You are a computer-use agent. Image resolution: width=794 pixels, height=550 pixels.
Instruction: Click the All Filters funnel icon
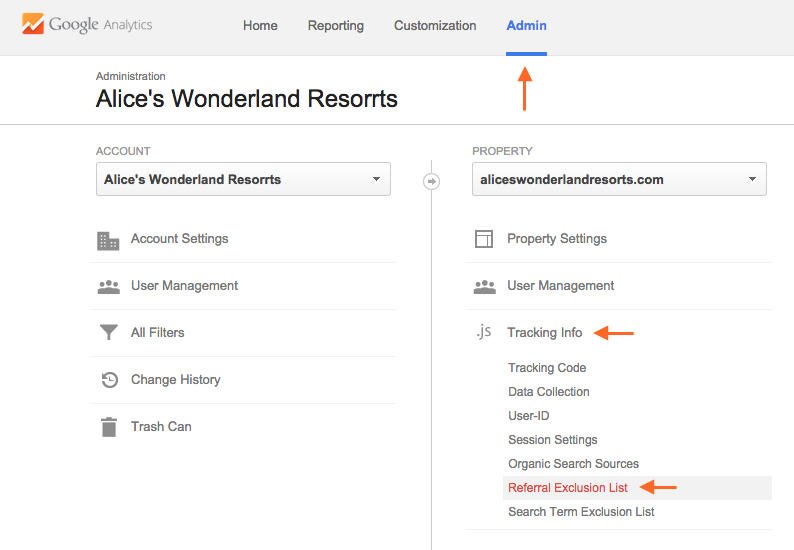pyautogui.click(x=108, y=332)
